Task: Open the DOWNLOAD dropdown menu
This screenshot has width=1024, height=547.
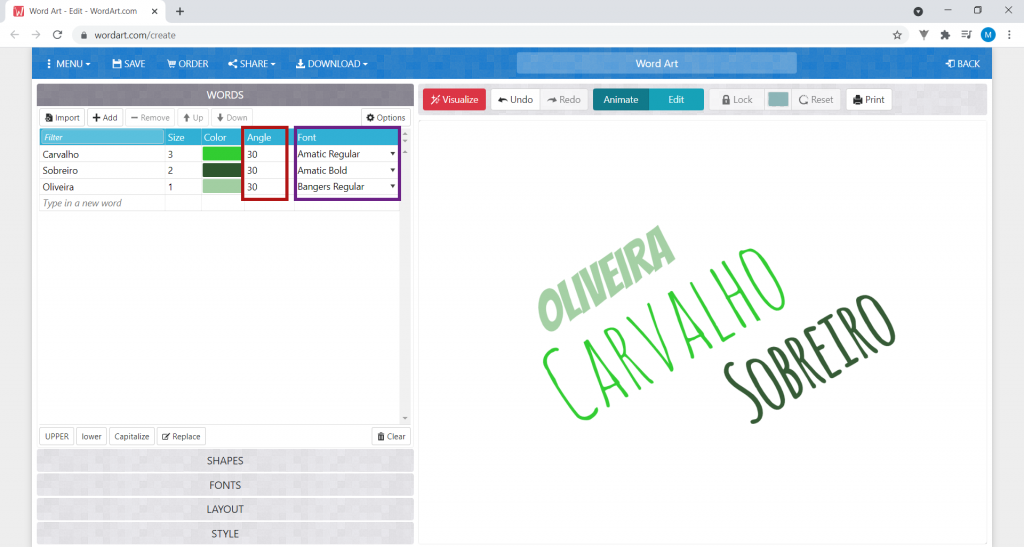Action: pyautogui.click(x=332, y=64)
